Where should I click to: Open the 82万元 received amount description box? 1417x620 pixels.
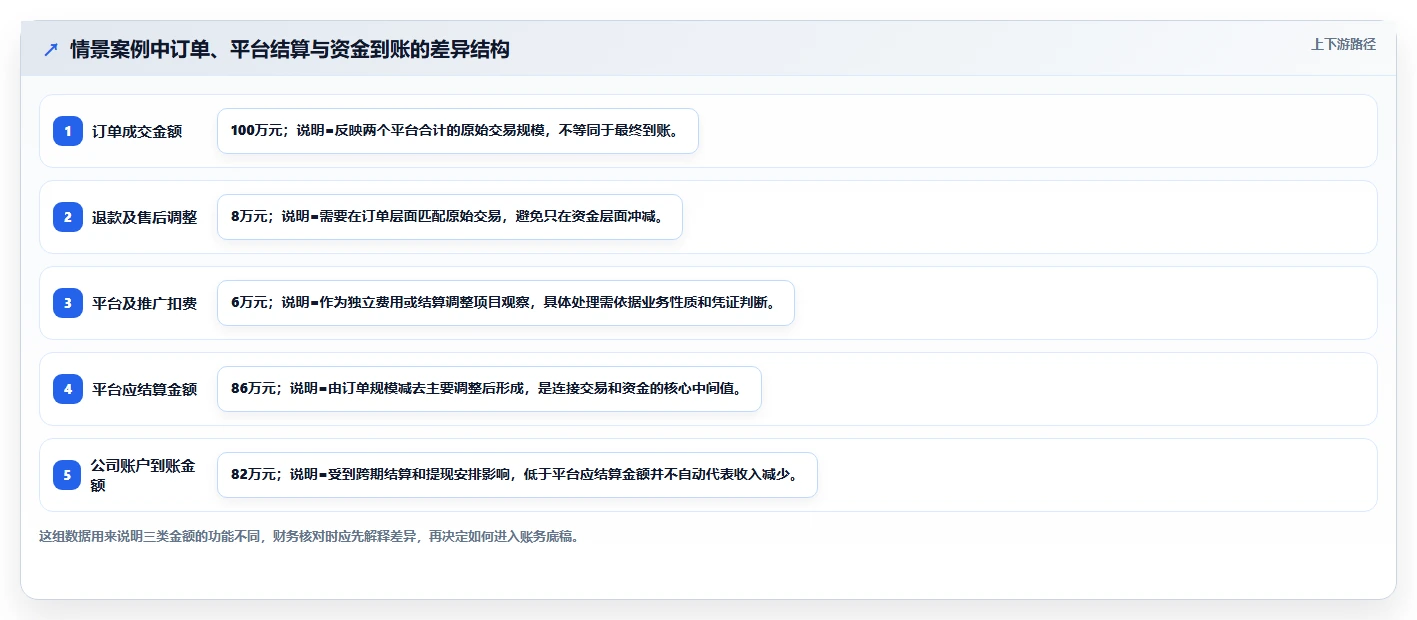517,475
